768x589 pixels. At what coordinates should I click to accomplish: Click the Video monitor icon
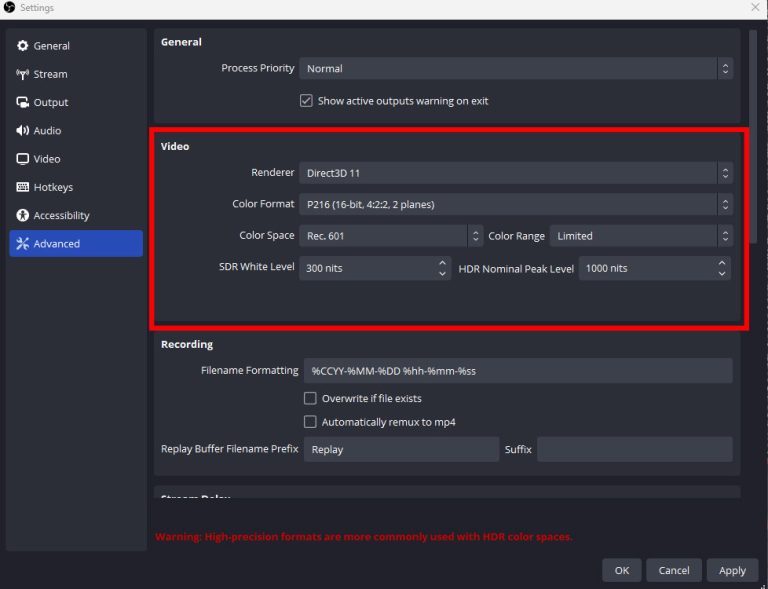23,159
